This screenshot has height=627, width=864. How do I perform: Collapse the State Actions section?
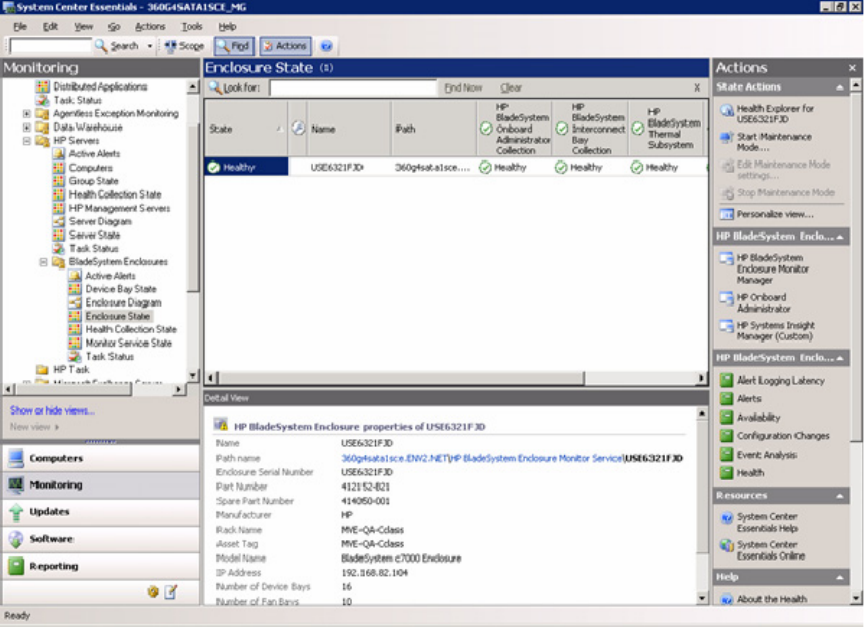coord(841,87)
